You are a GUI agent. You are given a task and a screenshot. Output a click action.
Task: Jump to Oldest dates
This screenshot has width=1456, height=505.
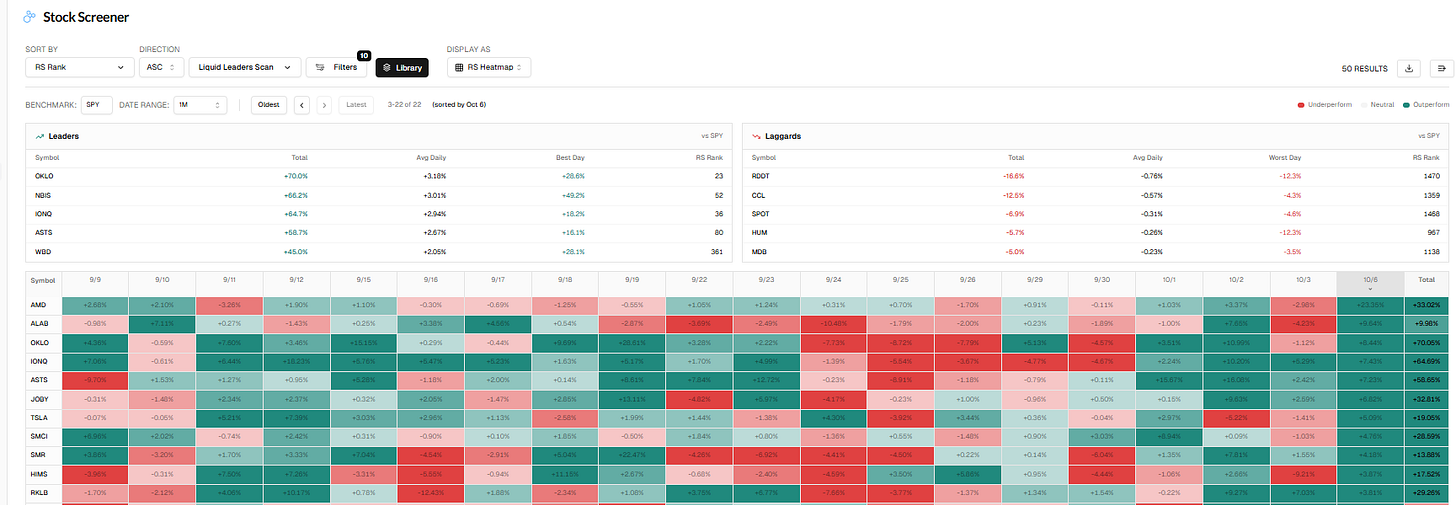270,104
